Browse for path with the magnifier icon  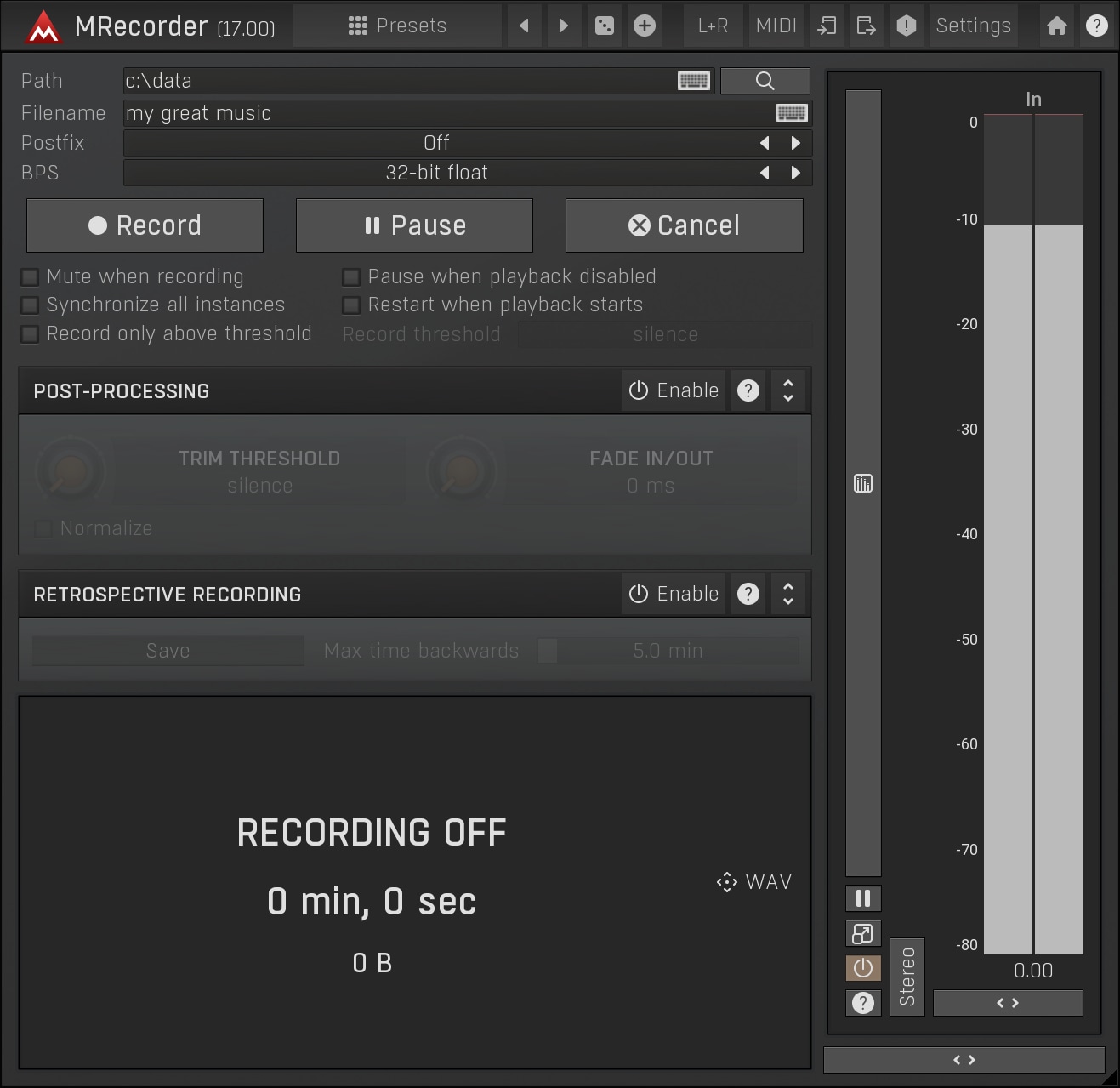click(x=765, y=81)
